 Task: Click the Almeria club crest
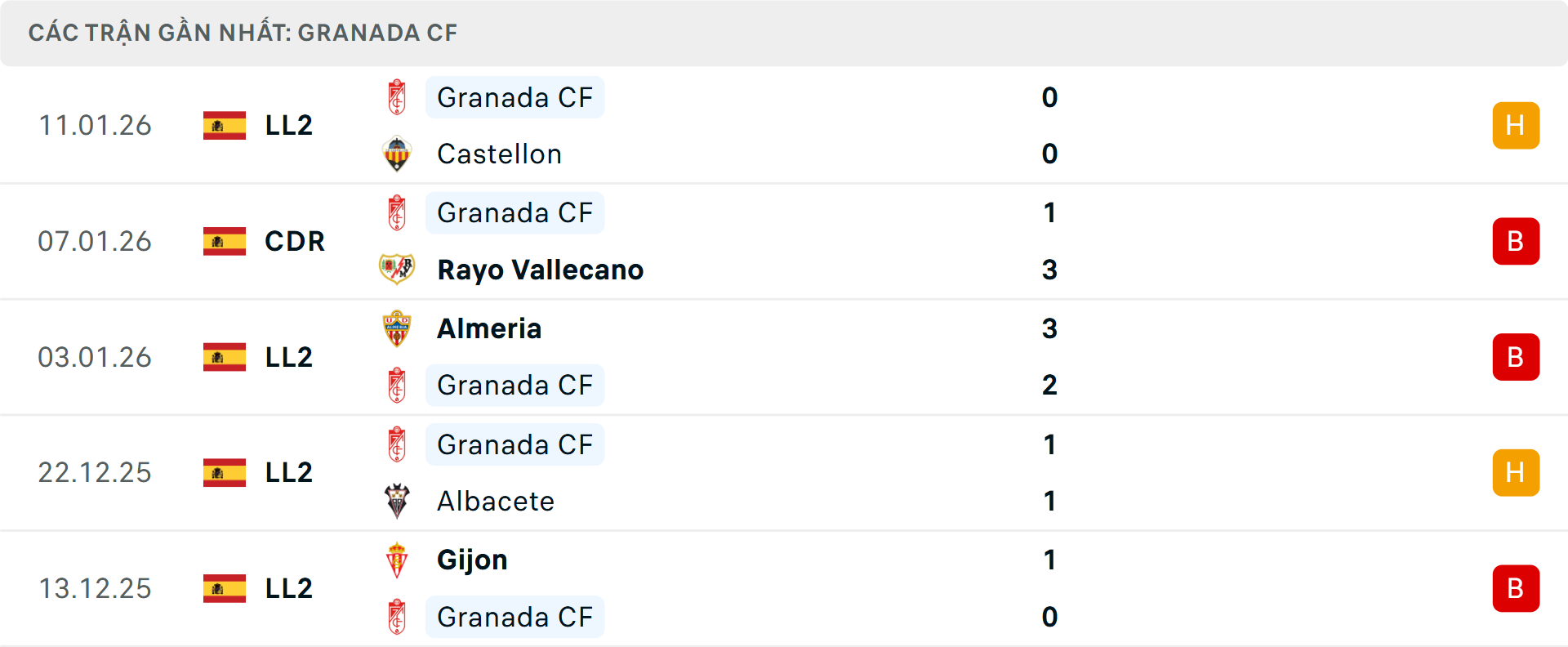pos(397,328)
